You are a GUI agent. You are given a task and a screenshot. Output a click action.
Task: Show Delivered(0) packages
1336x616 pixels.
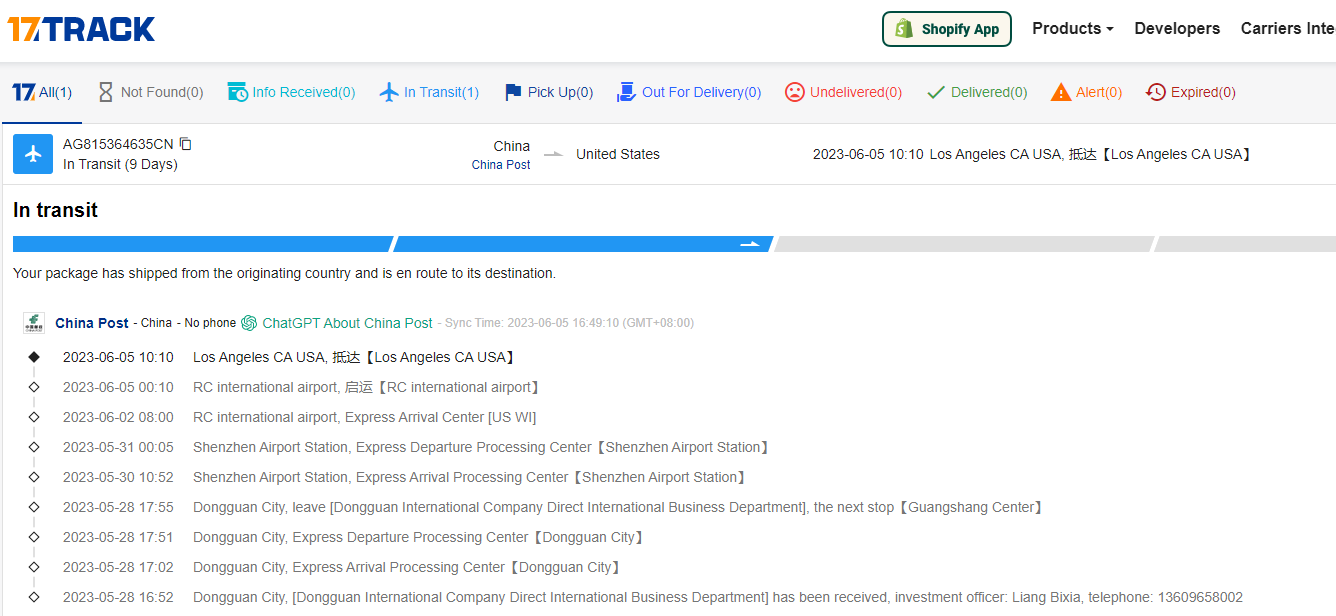tap(977, 92)
